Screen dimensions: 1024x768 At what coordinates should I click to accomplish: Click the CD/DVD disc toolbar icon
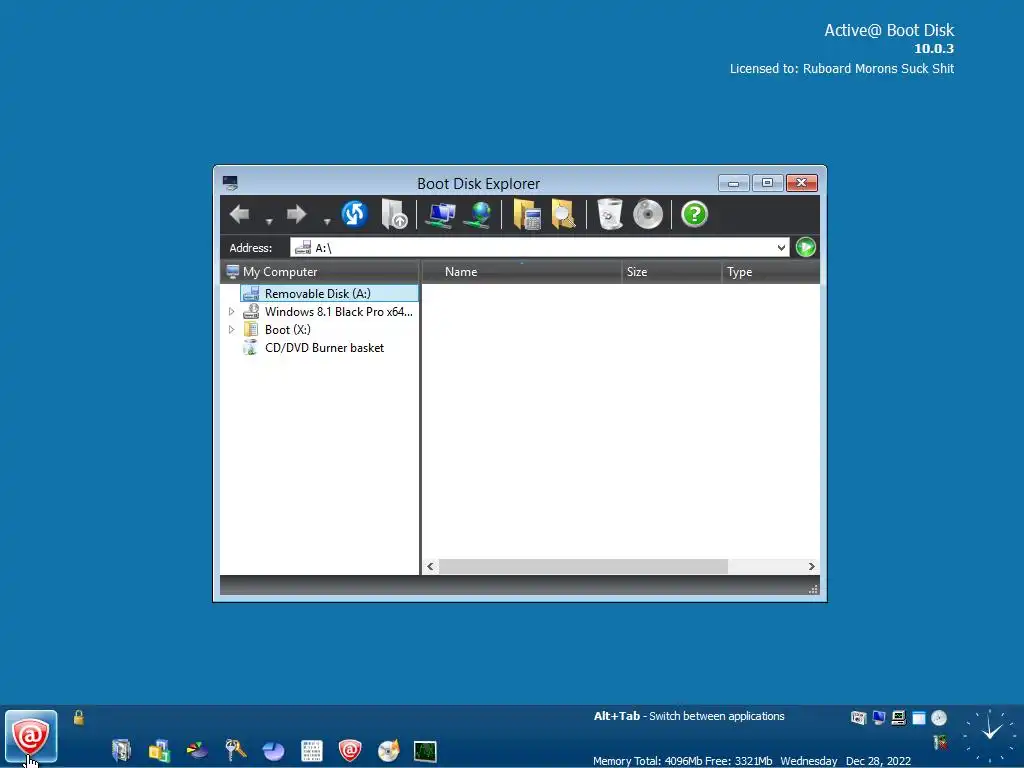click(648, 214)
